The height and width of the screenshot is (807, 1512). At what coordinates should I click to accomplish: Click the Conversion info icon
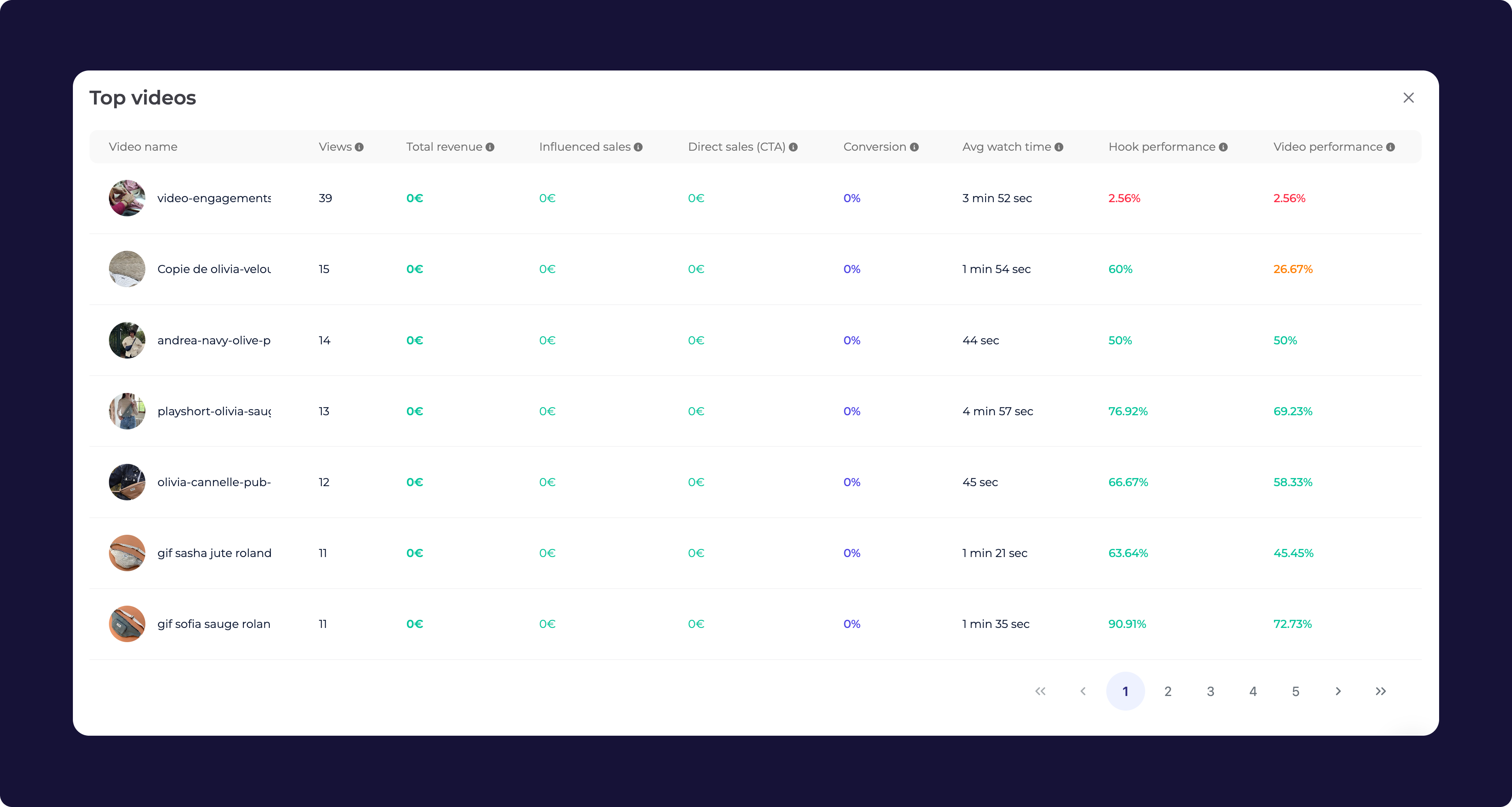click(x=914, y=147)
